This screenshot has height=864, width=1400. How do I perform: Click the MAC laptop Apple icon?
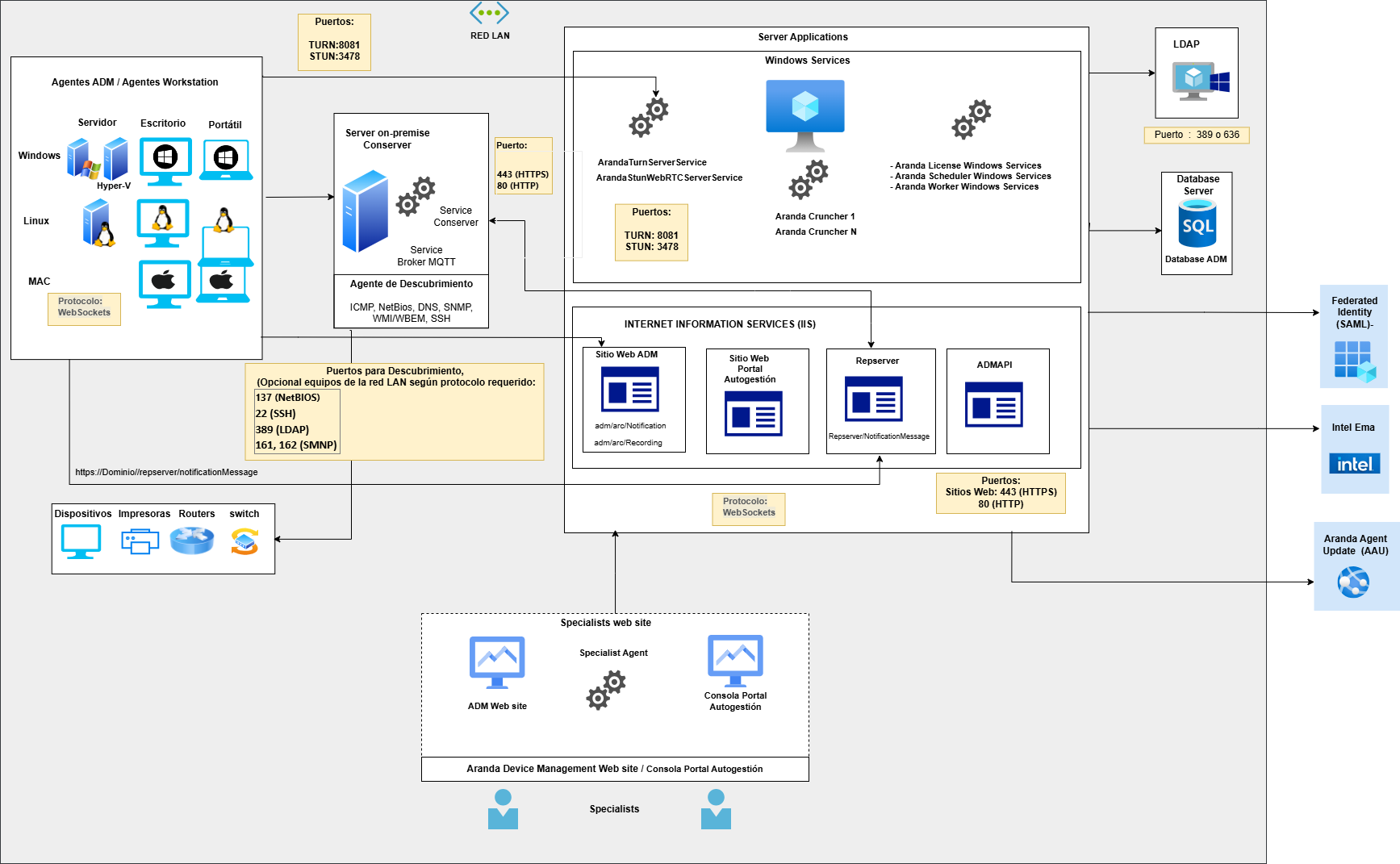pos(224,284)
